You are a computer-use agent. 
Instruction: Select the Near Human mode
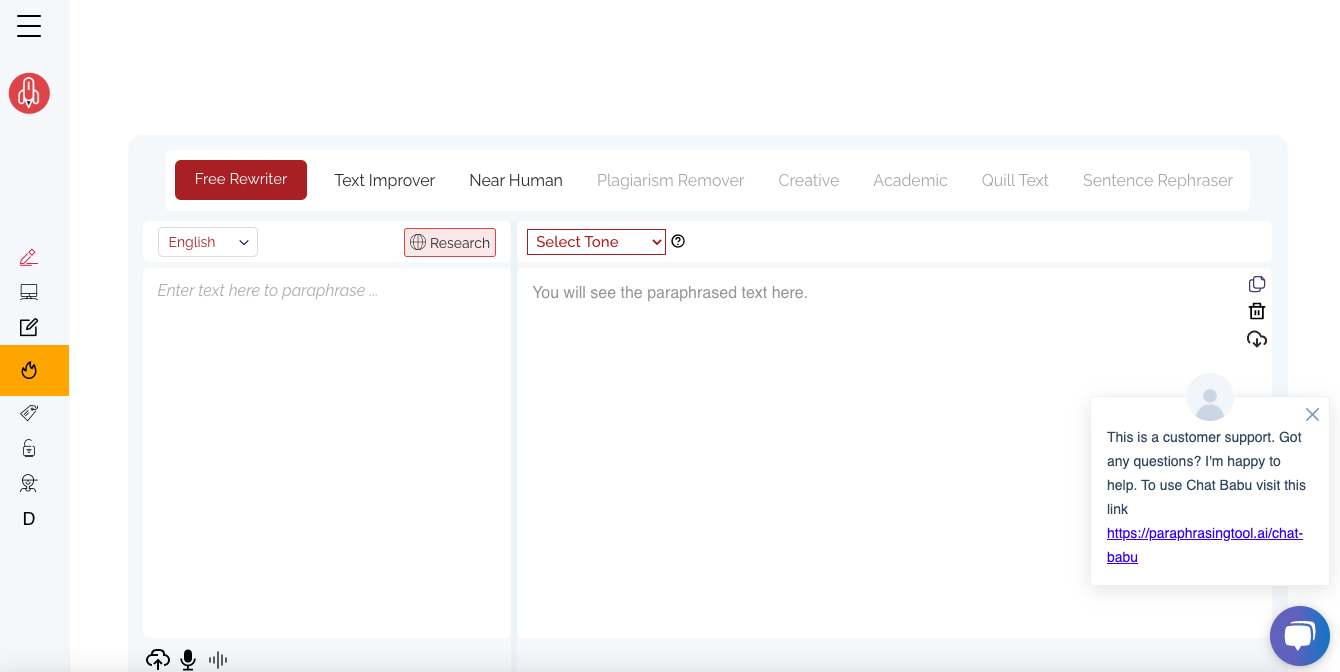pos(516,180)
